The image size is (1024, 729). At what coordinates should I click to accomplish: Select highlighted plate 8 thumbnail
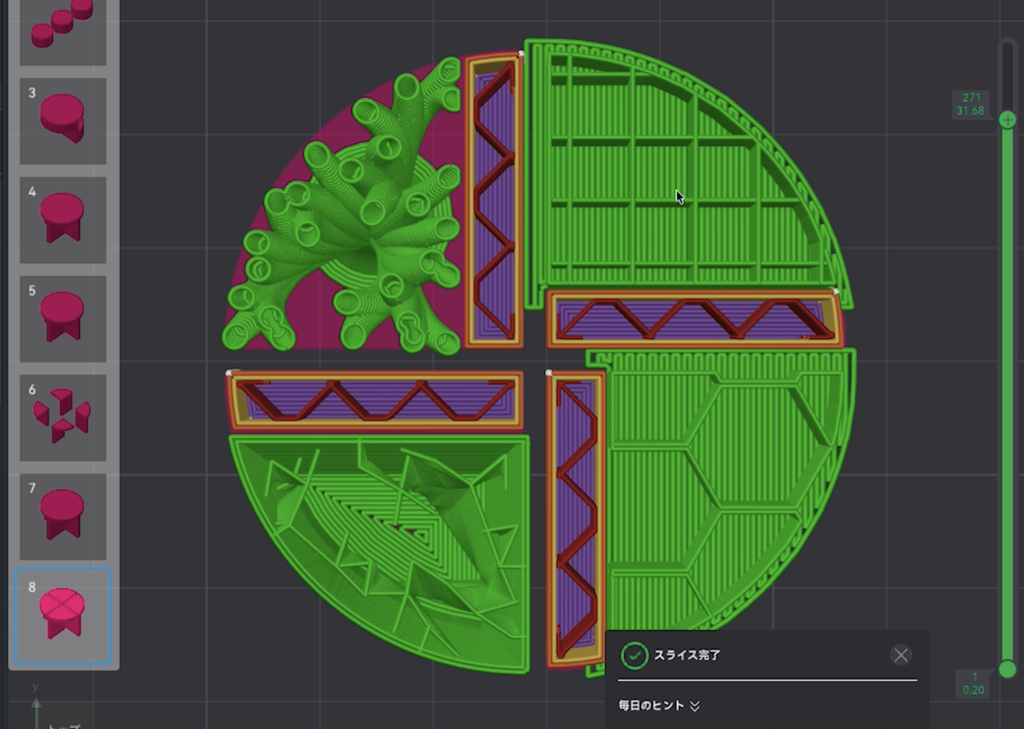(x=63, y=616)
